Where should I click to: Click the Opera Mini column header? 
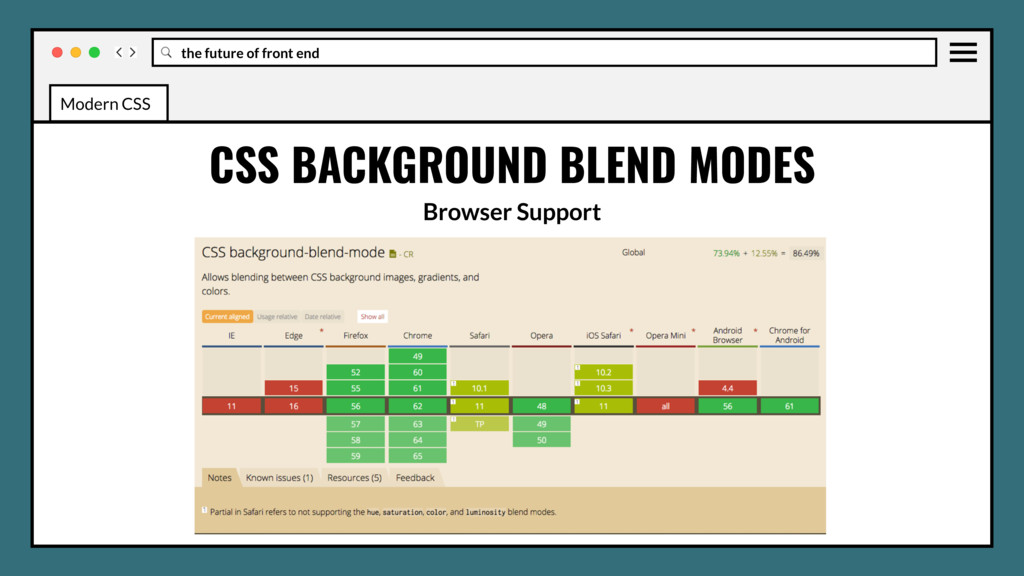(x=665, y=336)
